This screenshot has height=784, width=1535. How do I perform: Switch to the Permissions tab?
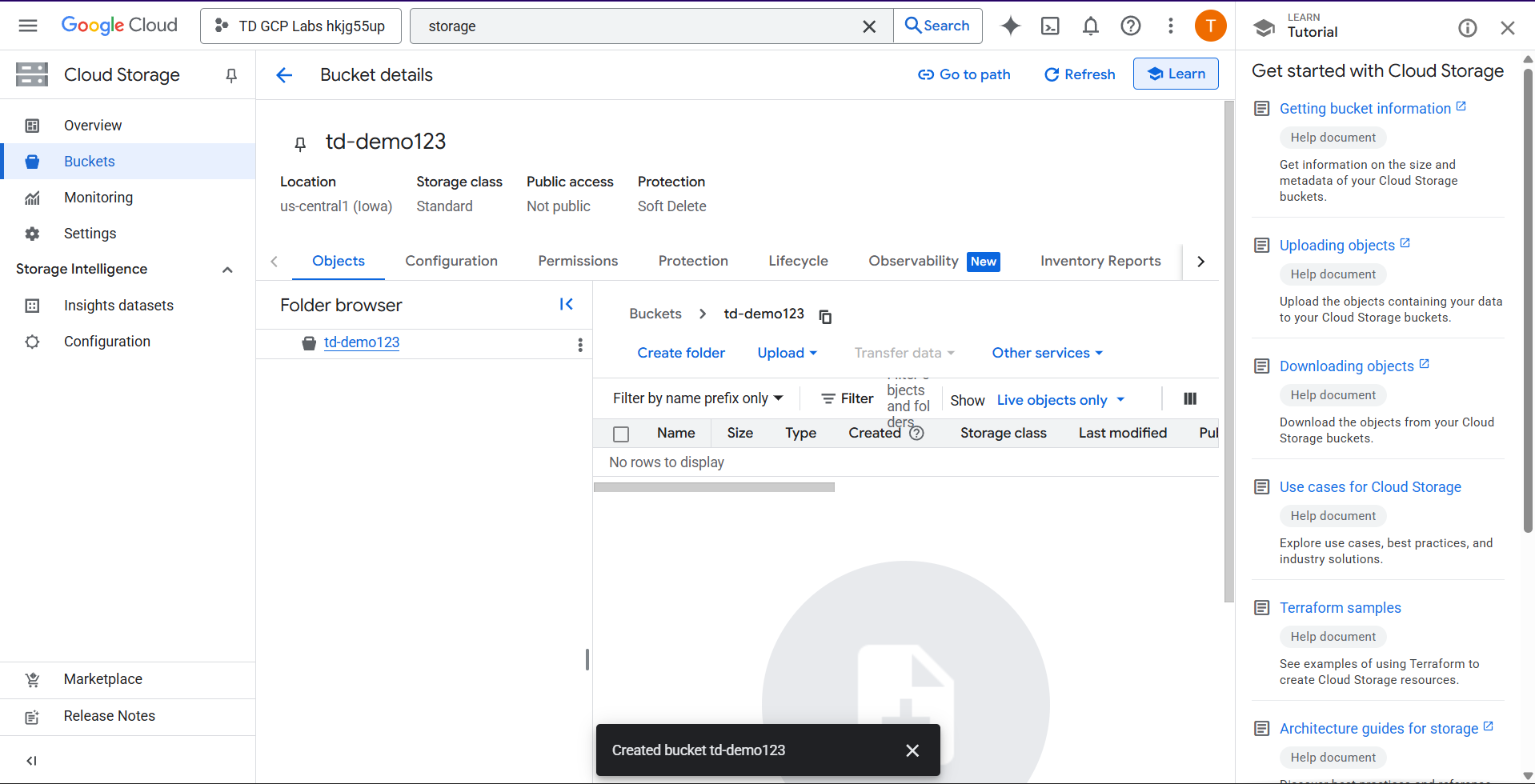pyautogui.click(x=578, y=261)
